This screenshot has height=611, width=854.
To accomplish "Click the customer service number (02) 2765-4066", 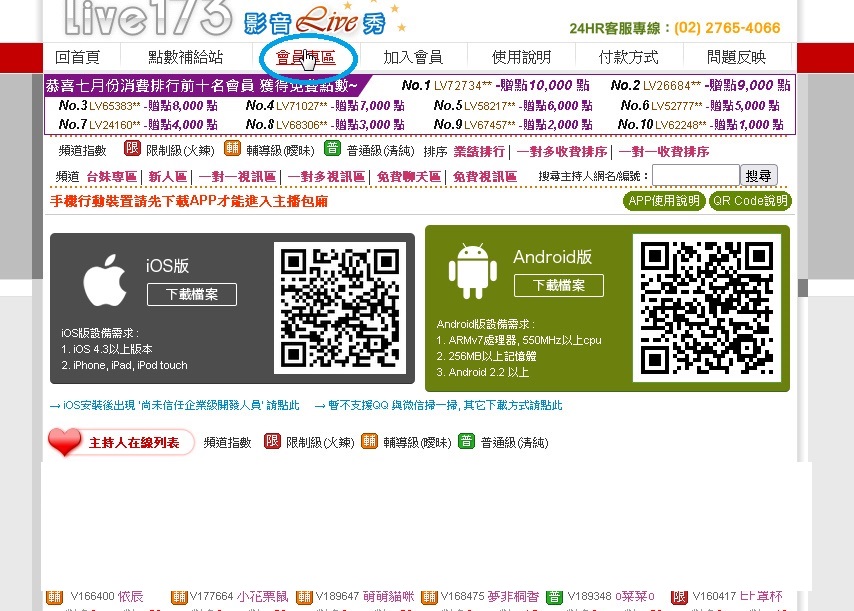I will point(727,28).
